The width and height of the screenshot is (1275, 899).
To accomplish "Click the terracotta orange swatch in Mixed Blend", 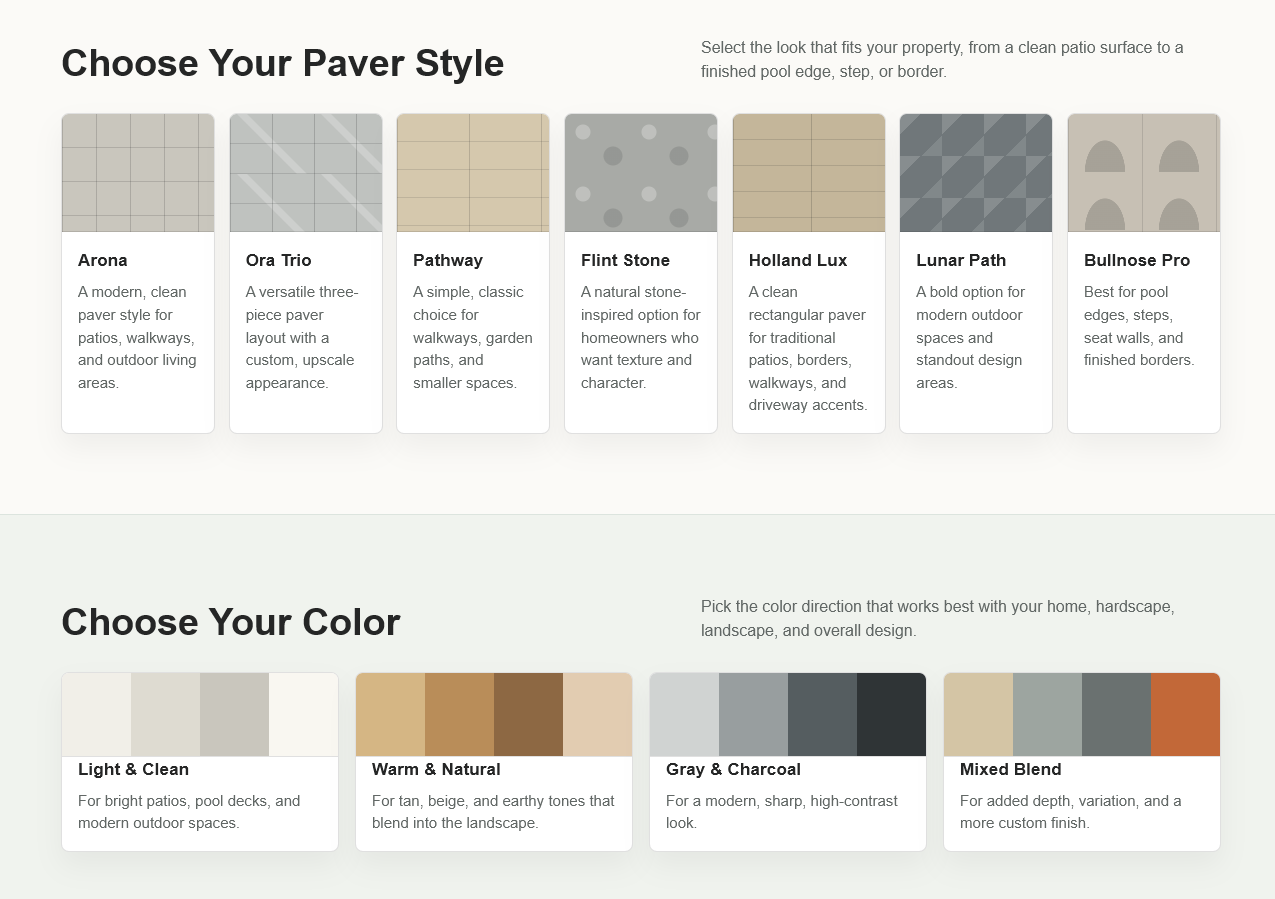I will coord(1185,715).
